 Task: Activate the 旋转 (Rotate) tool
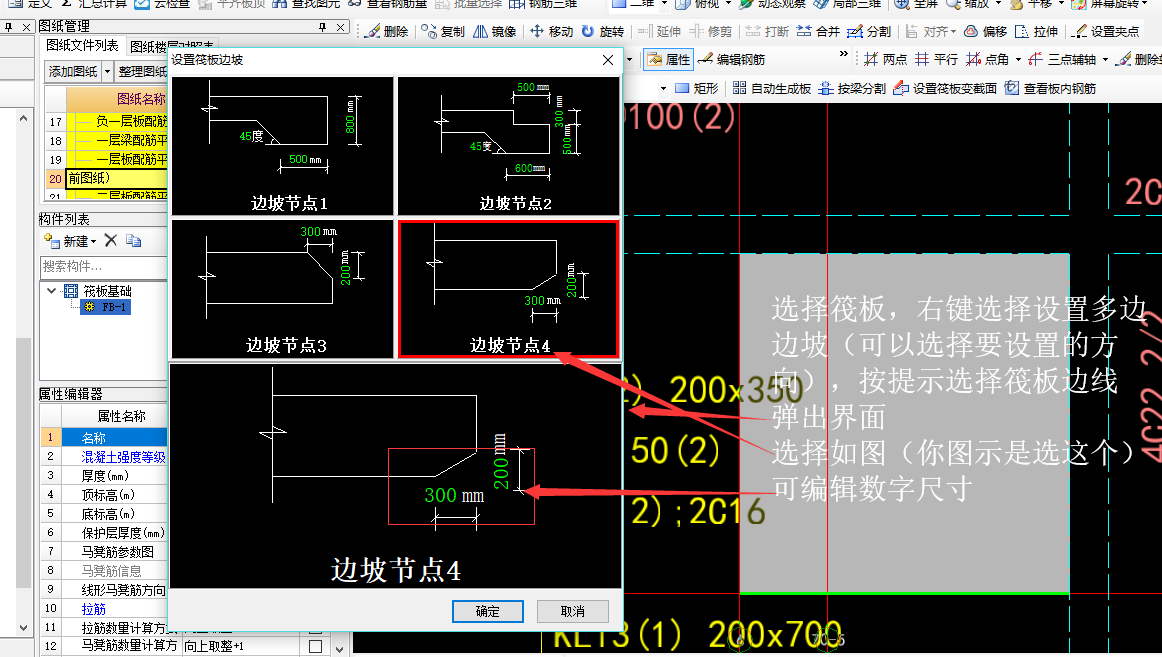pyautogui.click(x=602, y=32)
